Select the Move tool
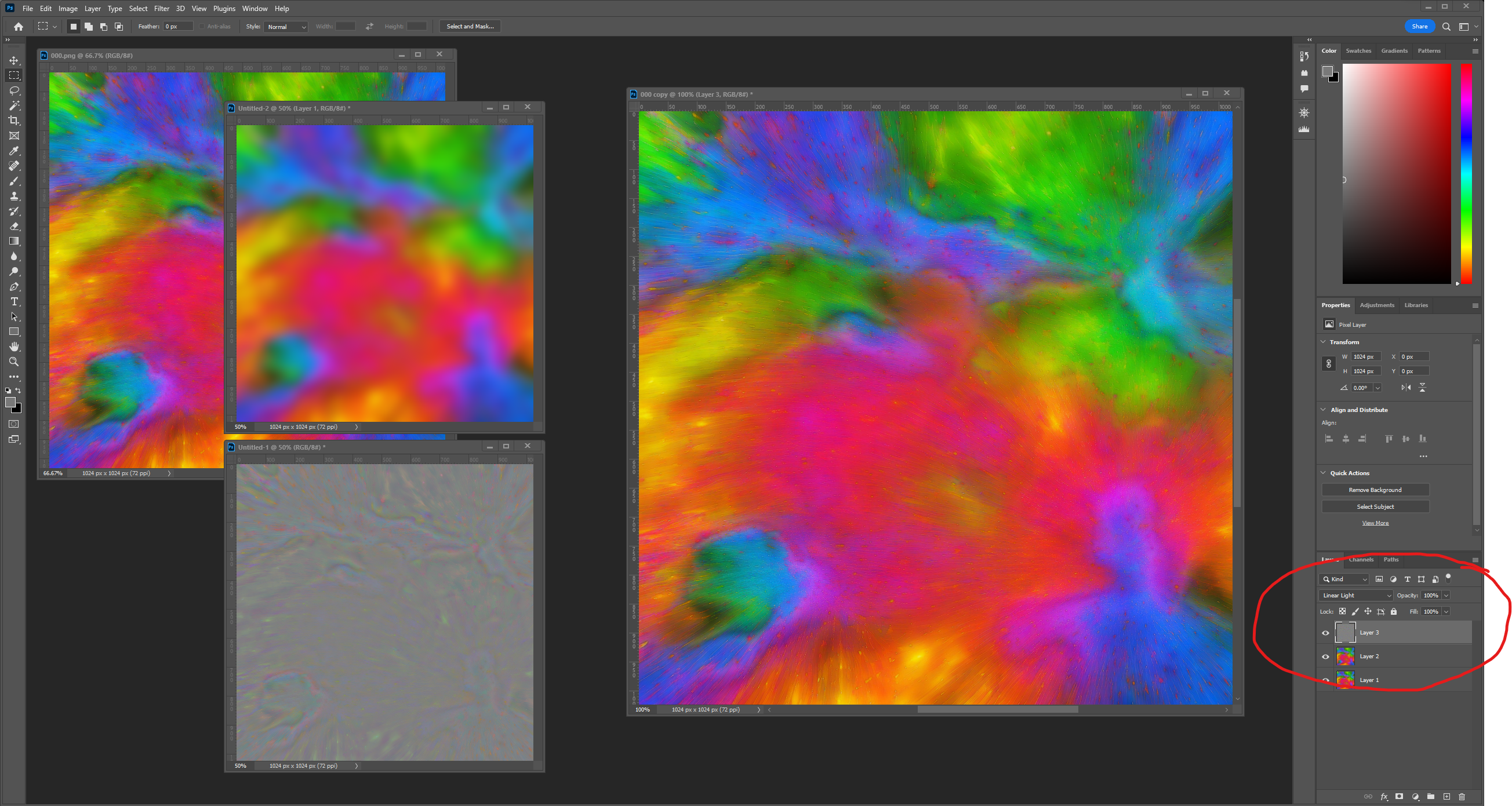1512x806 pixels. (x=14, y=60)
